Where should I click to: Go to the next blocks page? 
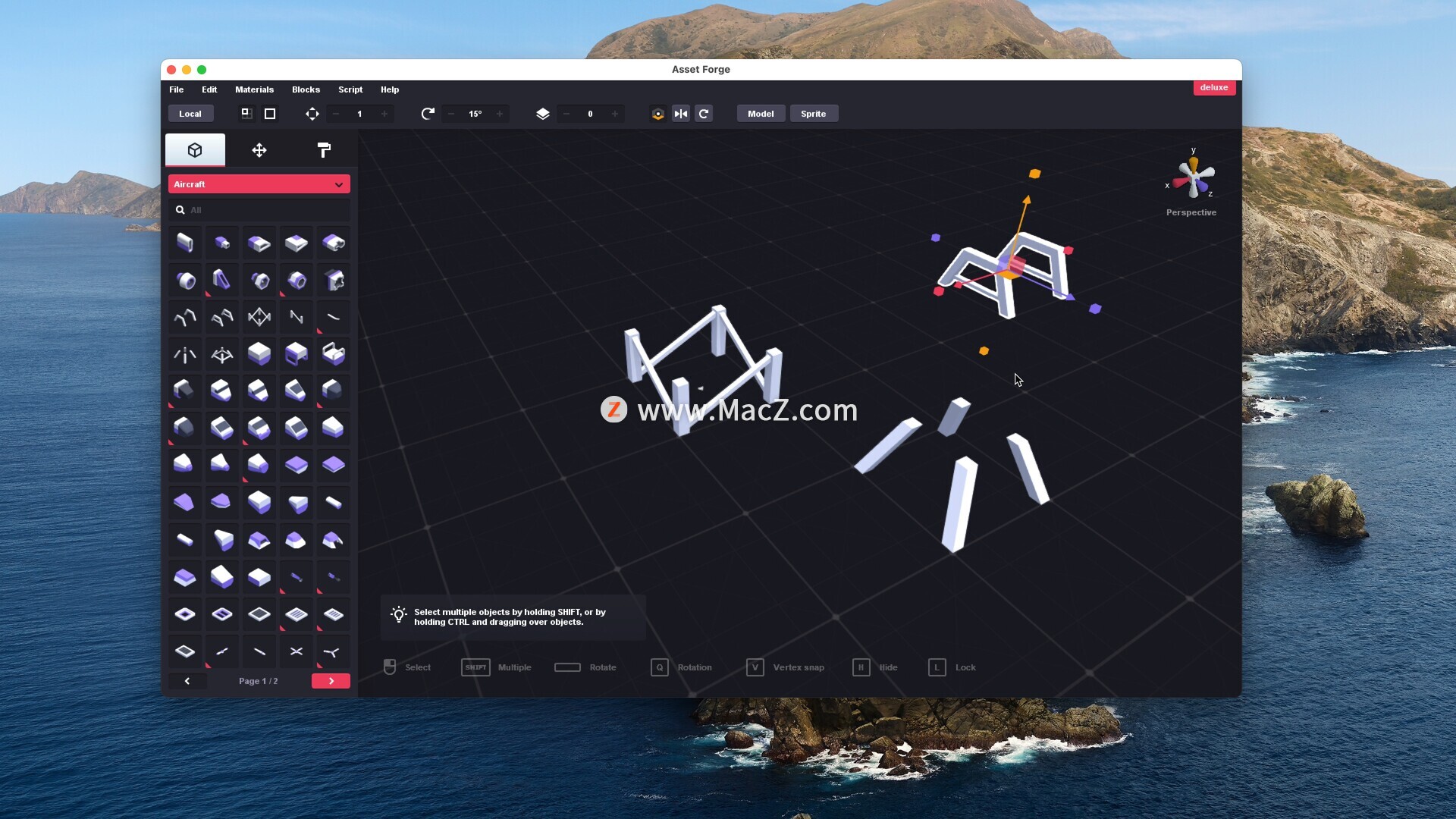click(x=331, y=681)
